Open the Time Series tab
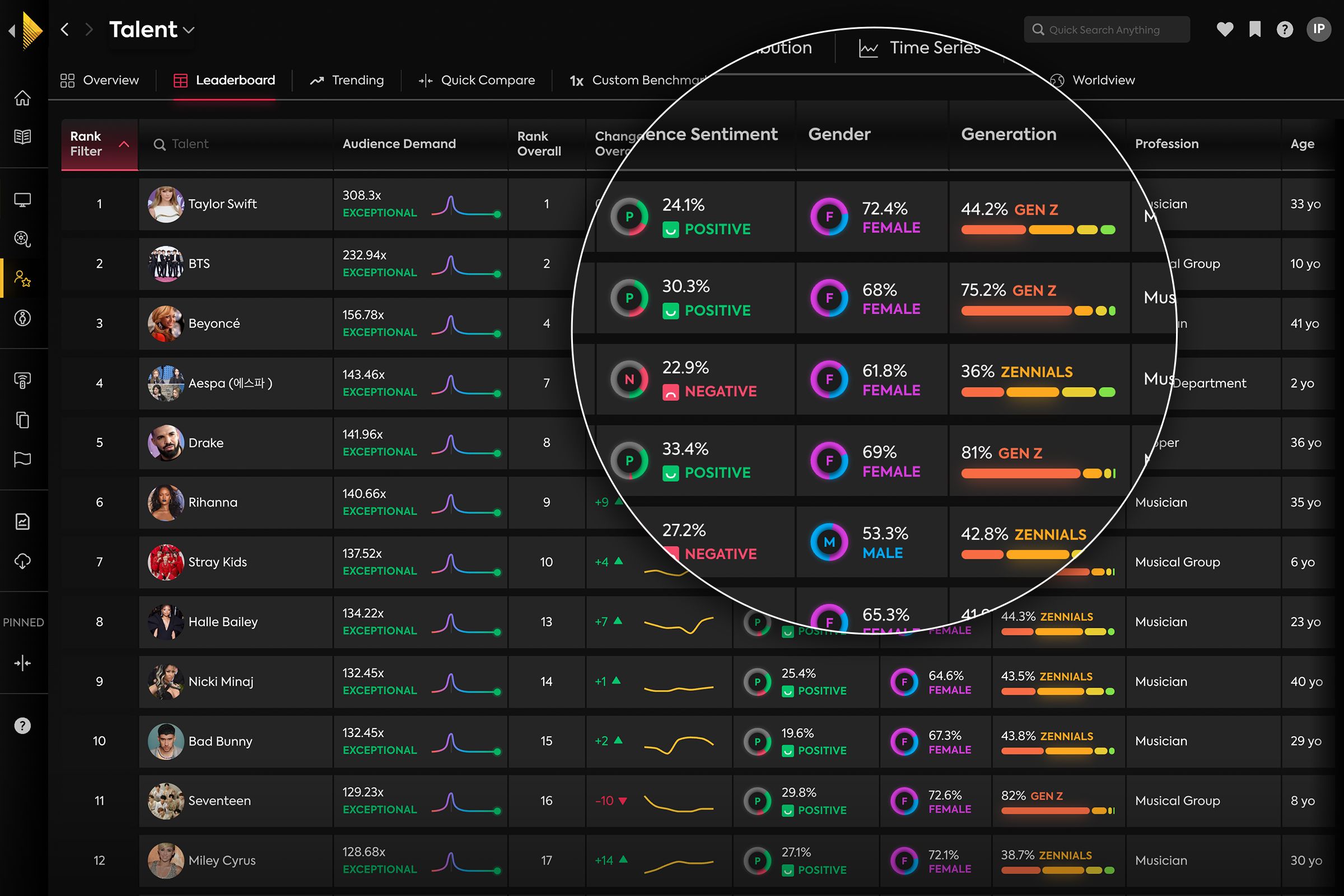 920,48
